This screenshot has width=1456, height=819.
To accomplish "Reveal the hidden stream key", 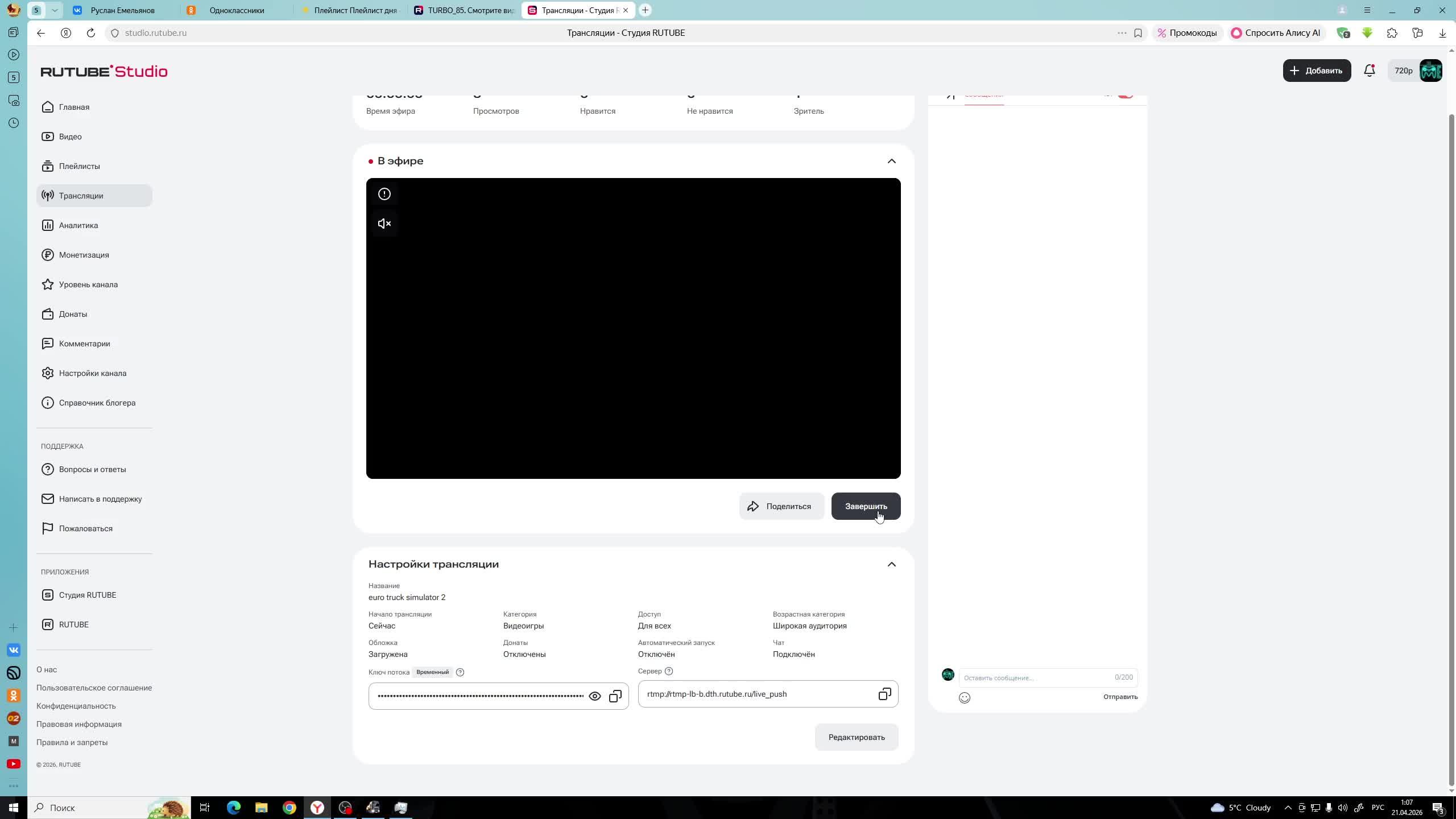I will 594,696.
